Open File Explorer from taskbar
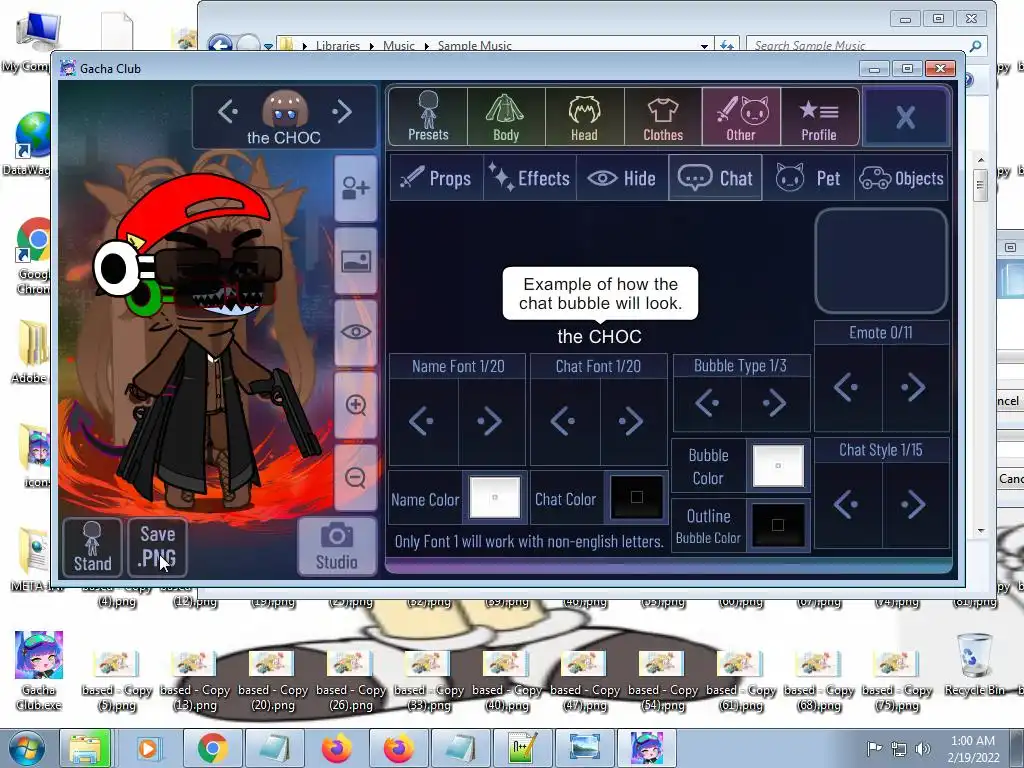 click(85, 748)
